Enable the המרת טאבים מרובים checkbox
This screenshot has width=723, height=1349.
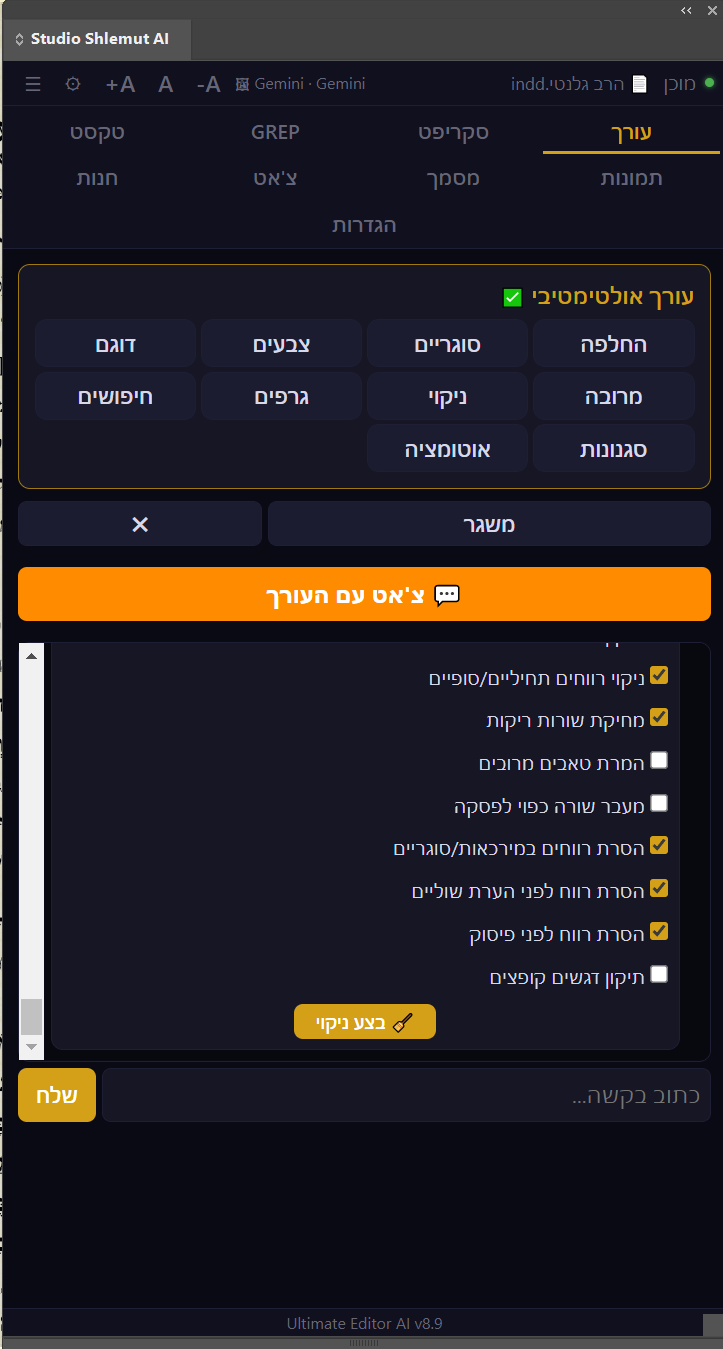pyautogui.click(x=658, y=760)
